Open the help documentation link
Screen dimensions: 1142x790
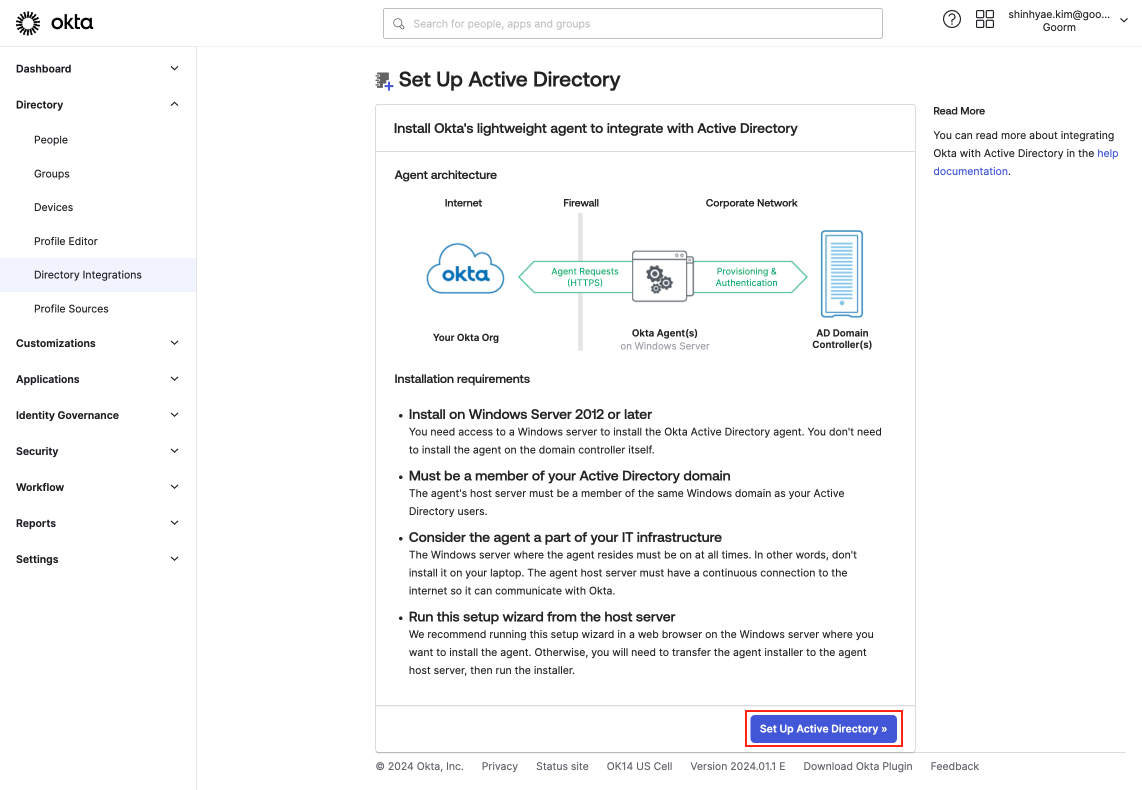coord(1107,154)
